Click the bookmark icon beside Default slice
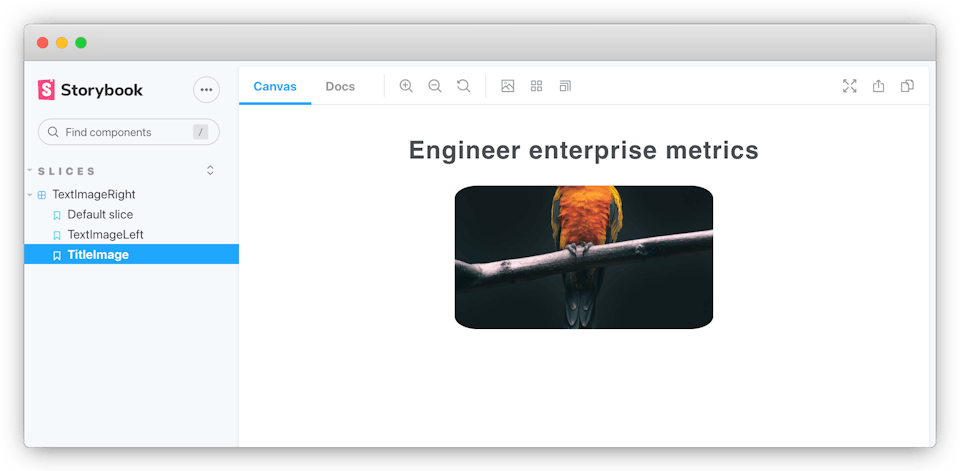This screenshot has width=960, height=471. point(57,215)
